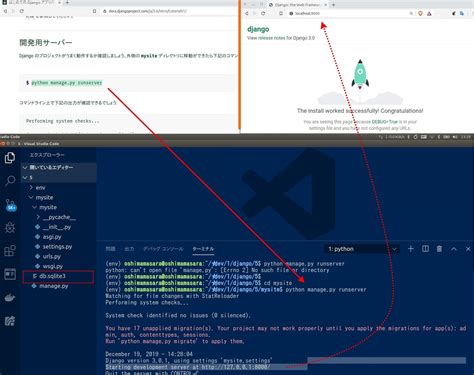Click 'The install worked successfully! Congratulations!' text

tap(360, 111)
